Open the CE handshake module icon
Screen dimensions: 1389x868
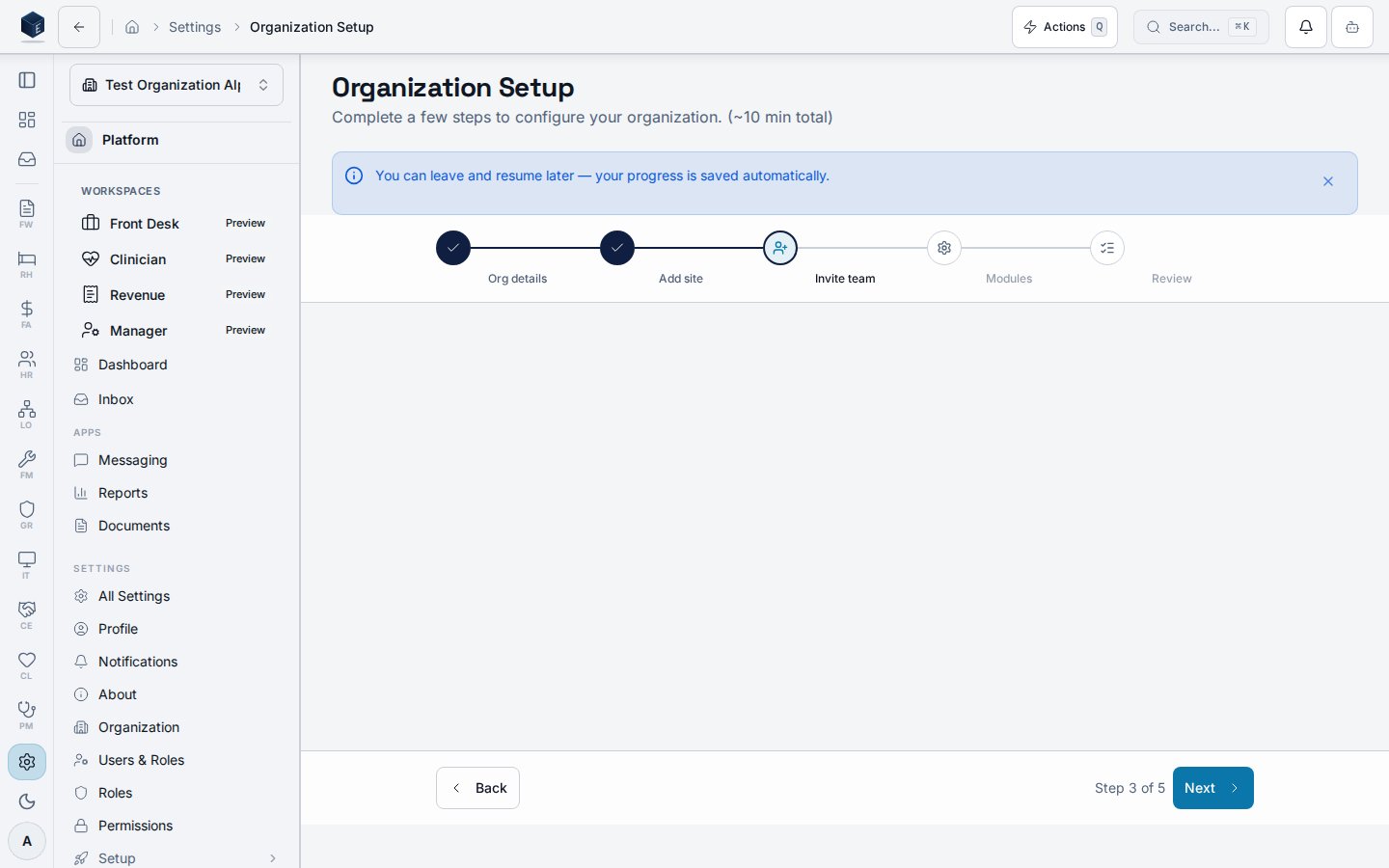[27, 614]
